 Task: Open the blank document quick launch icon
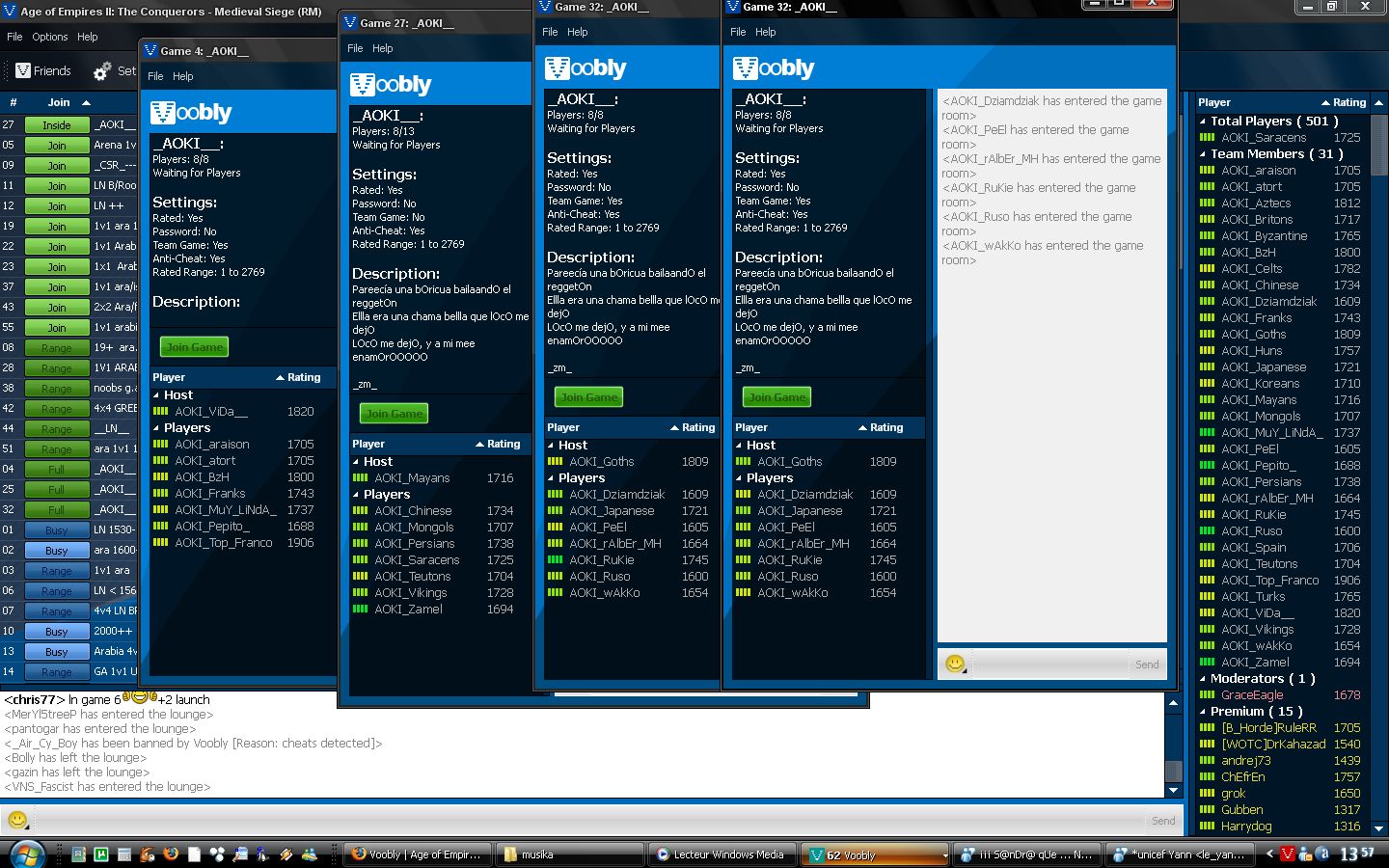click(194, 854)
